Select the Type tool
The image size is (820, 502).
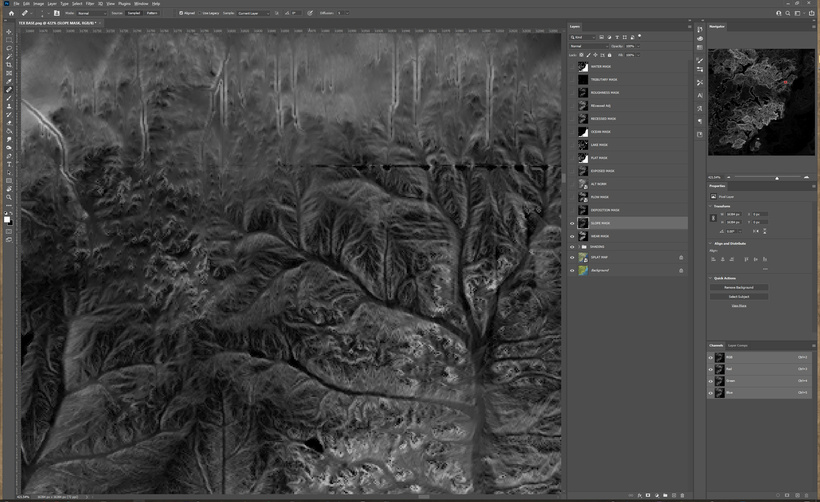coord(9,164)
